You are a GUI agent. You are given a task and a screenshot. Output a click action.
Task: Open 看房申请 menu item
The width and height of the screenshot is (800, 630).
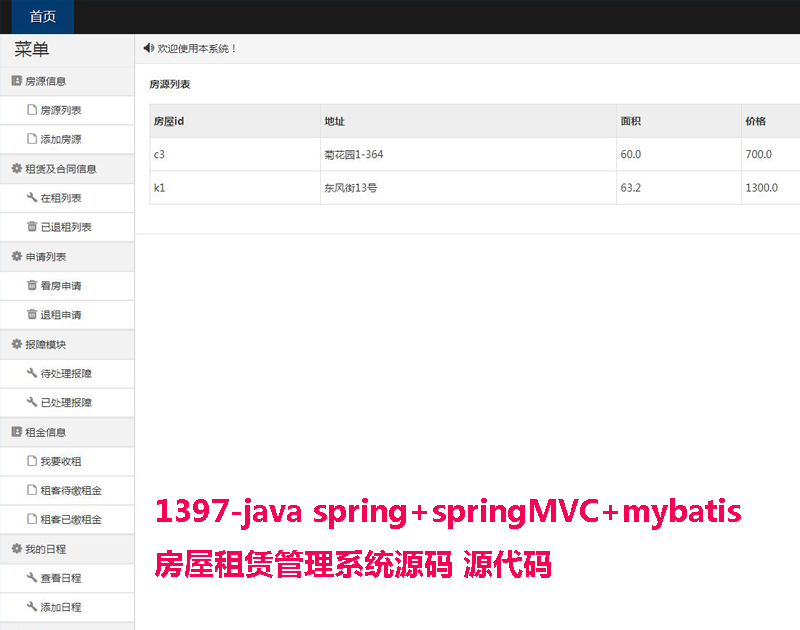pos(67,286)
